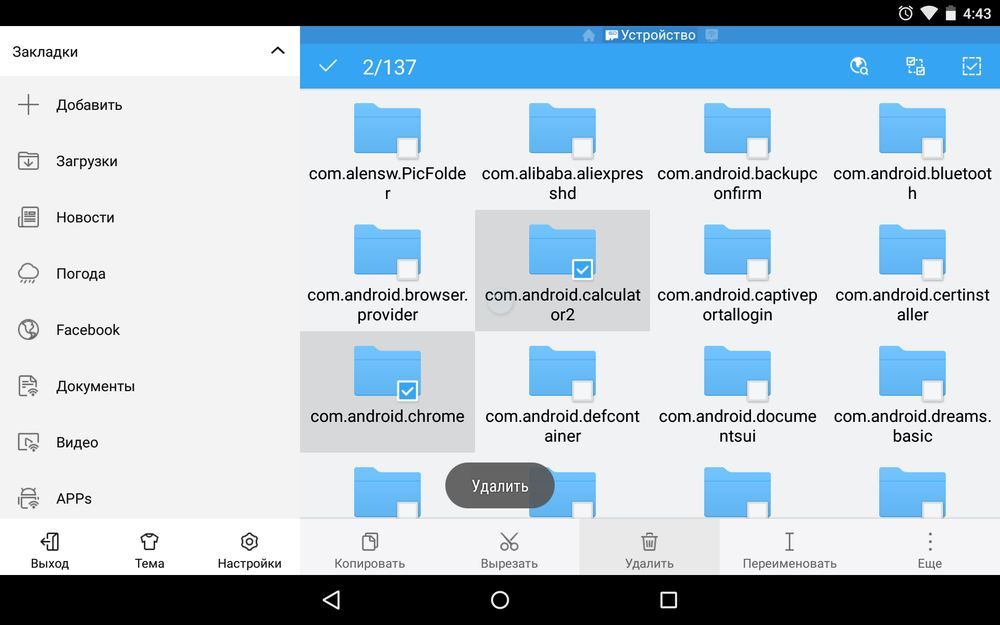Viewport: 1000px width, 625px height.
Task: Check the com.android.captiveportallogin checkbox
Action: (757, 269)
